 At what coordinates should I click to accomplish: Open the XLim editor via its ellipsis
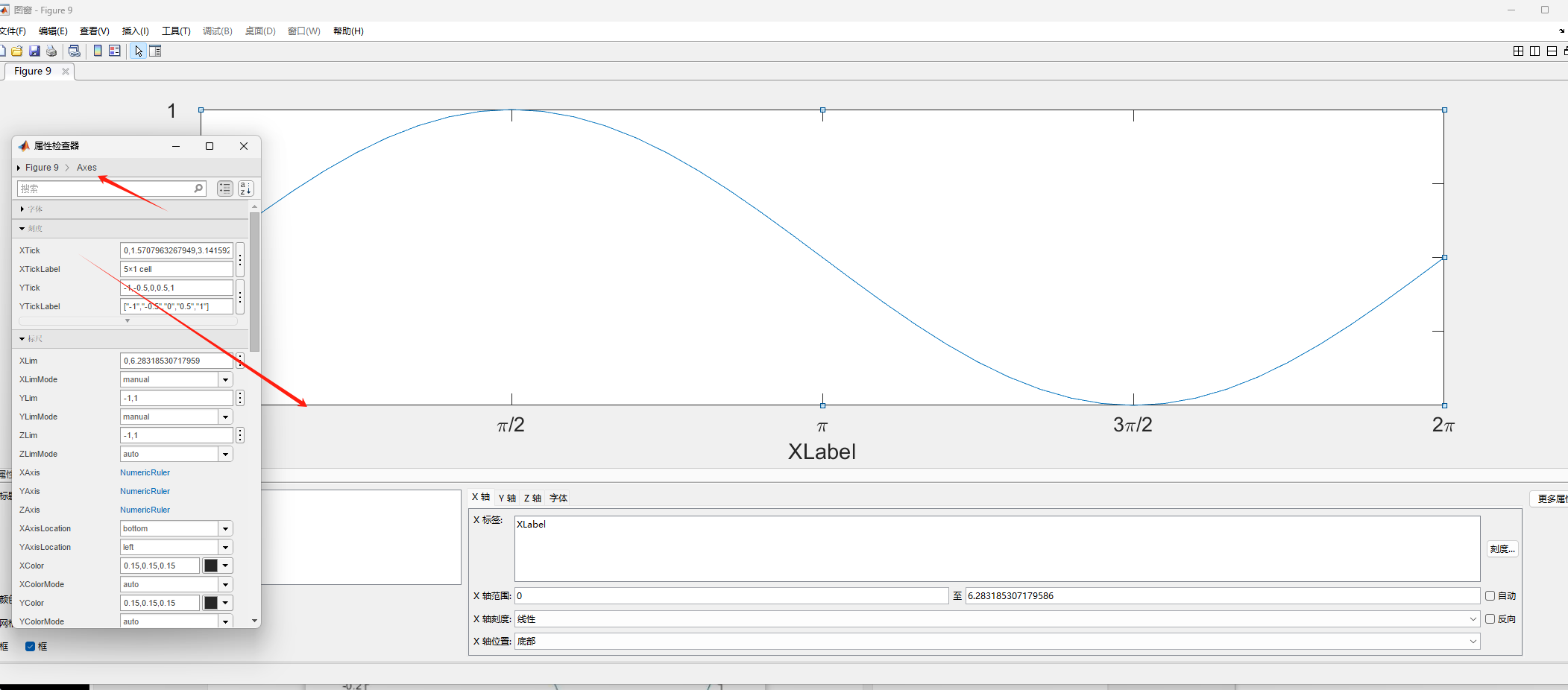point(240,361)
